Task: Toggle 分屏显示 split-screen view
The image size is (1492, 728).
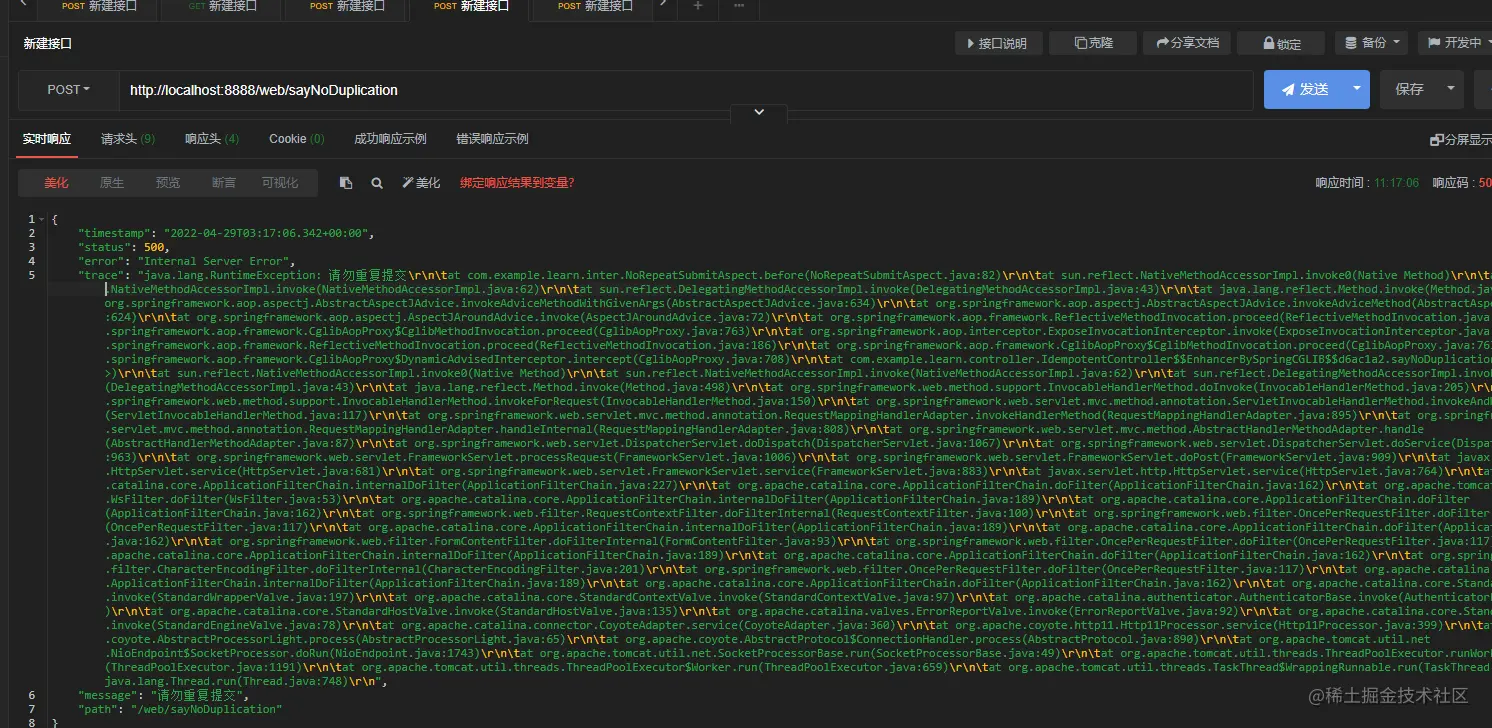Action: point(1460,140)
